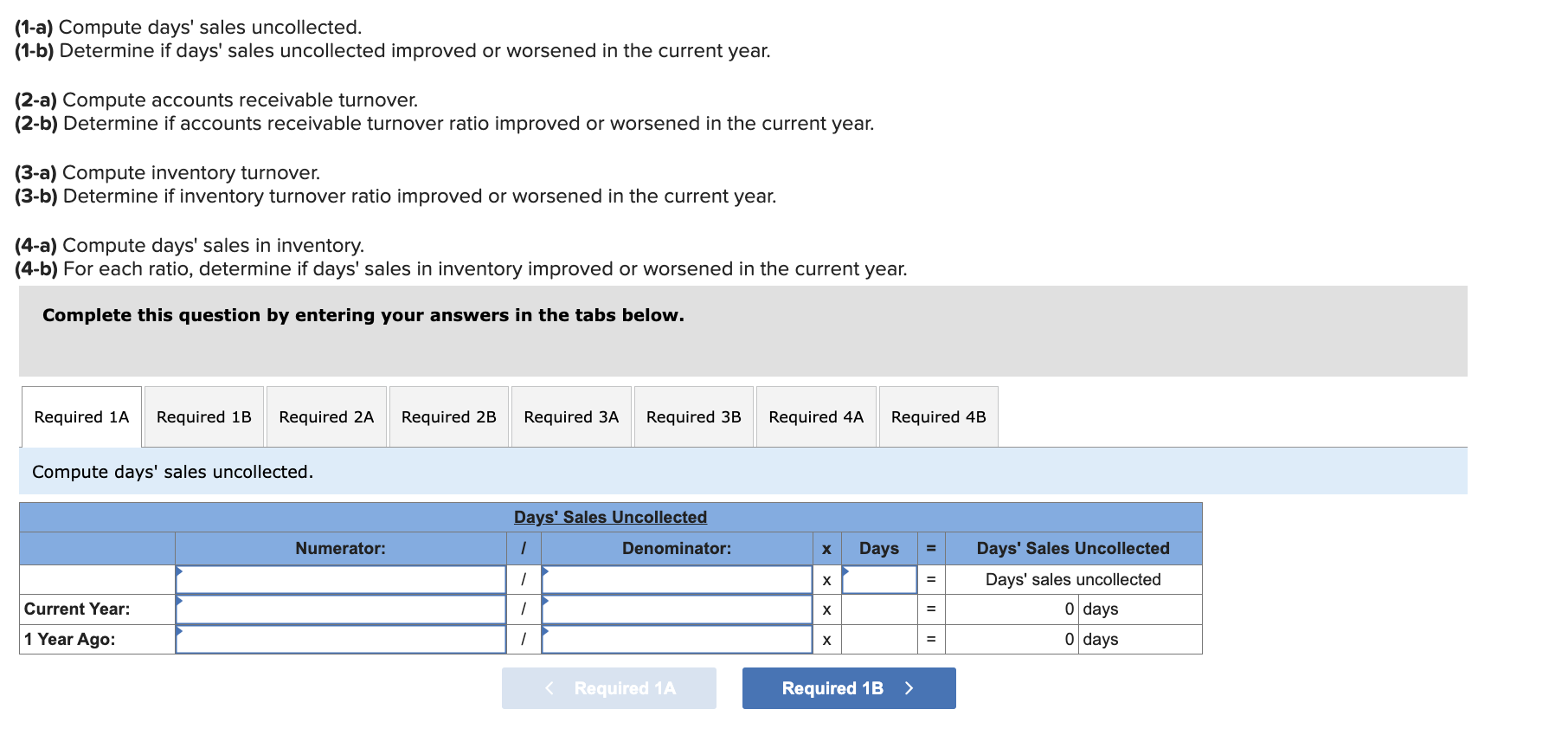This screenshot has height=748, width=1568.
Task: Click the blue Required 1B next button
Action: point(849,688)
